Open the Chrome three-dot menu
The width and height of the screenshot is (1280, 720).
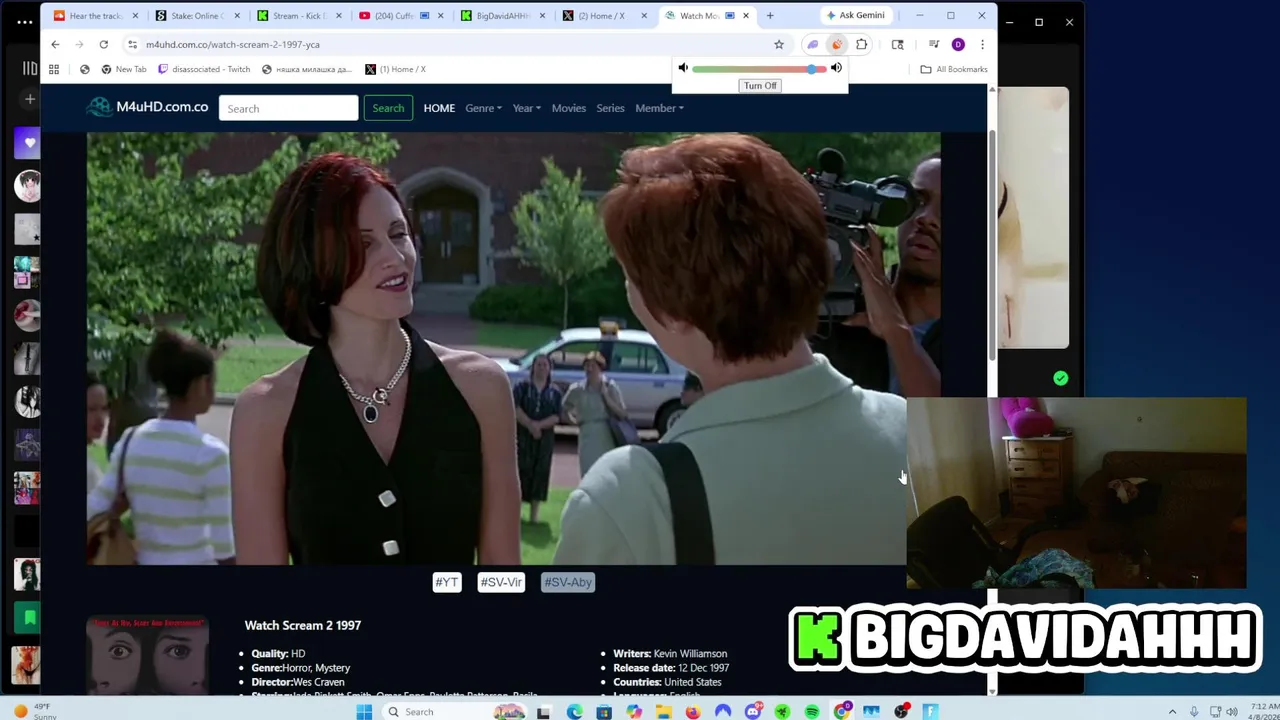tap(982, 44)
